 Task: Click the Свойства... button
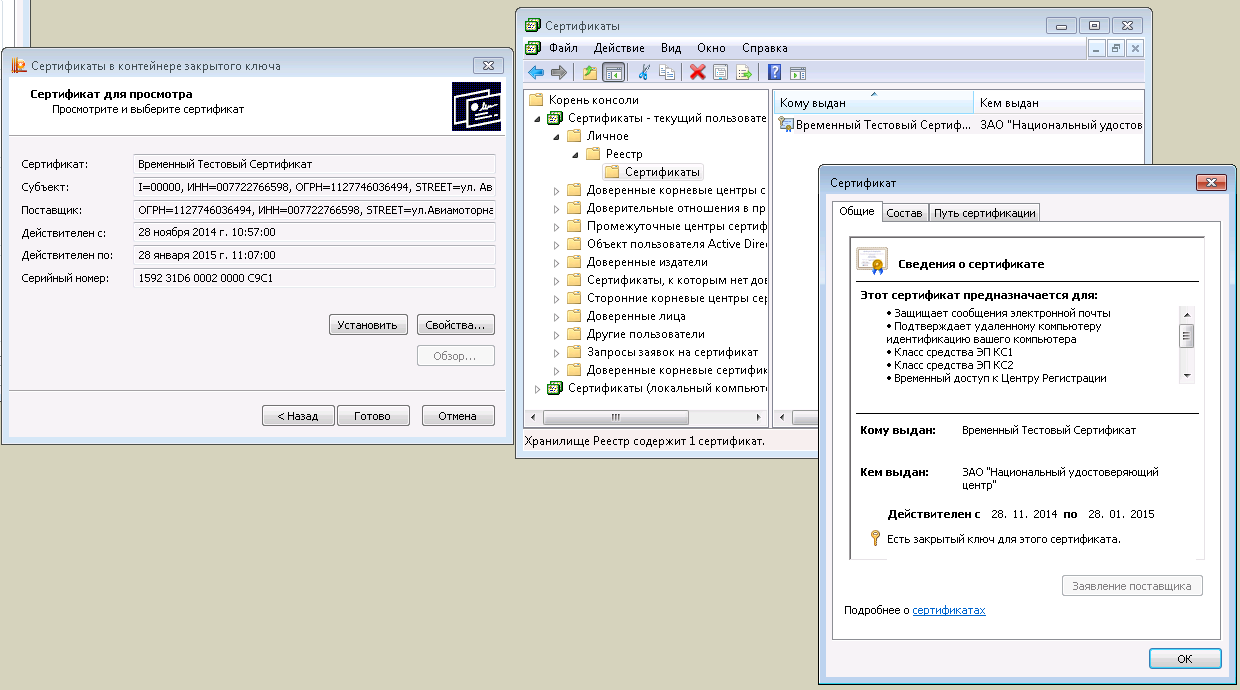455,325
